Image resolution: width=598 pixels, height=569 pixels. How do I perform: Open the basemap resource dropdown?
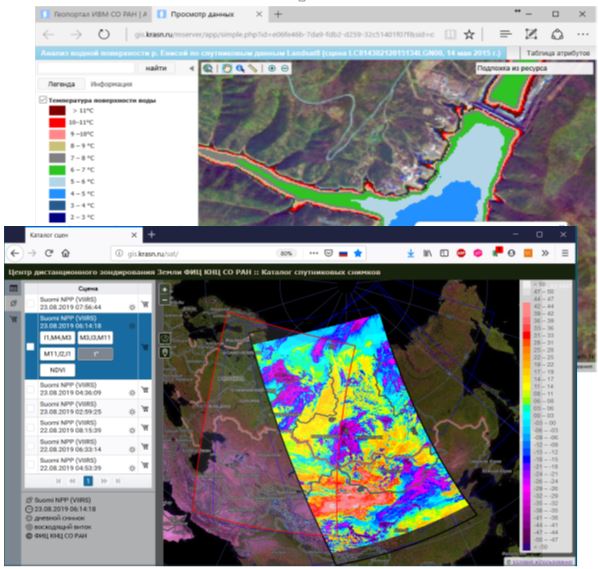(x=534, y=68)
